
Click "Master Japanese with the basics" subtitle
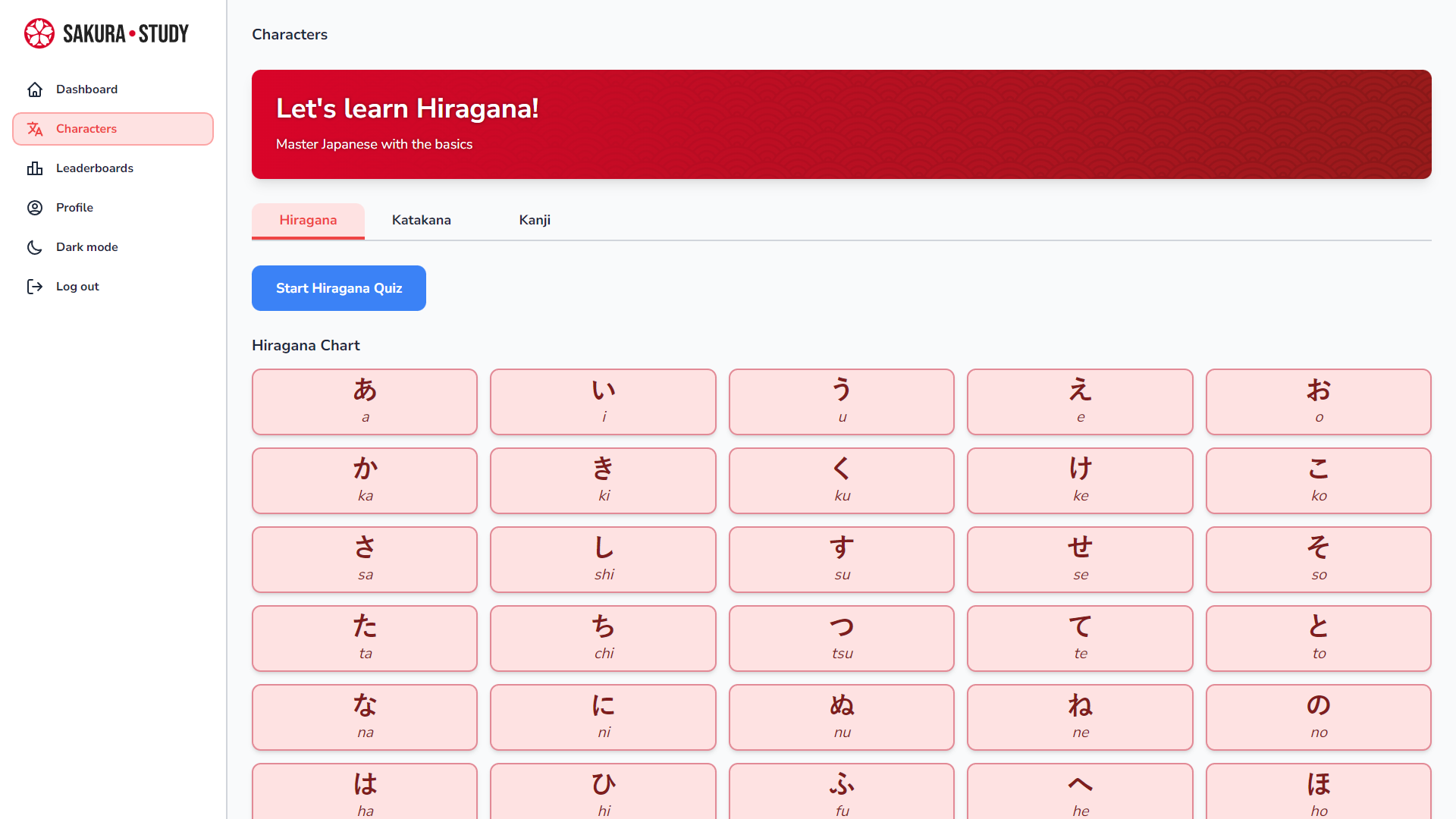[x=374, y=144]
